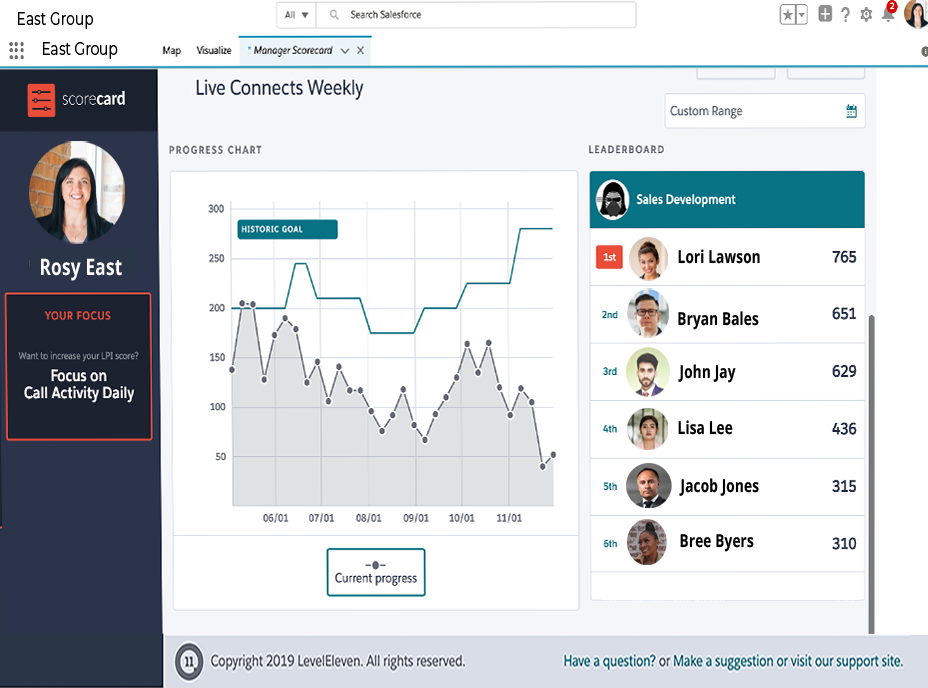Go to the Map tab
Image resolution: width=928 pixels, height=688 pixels.
click(172, 51)
